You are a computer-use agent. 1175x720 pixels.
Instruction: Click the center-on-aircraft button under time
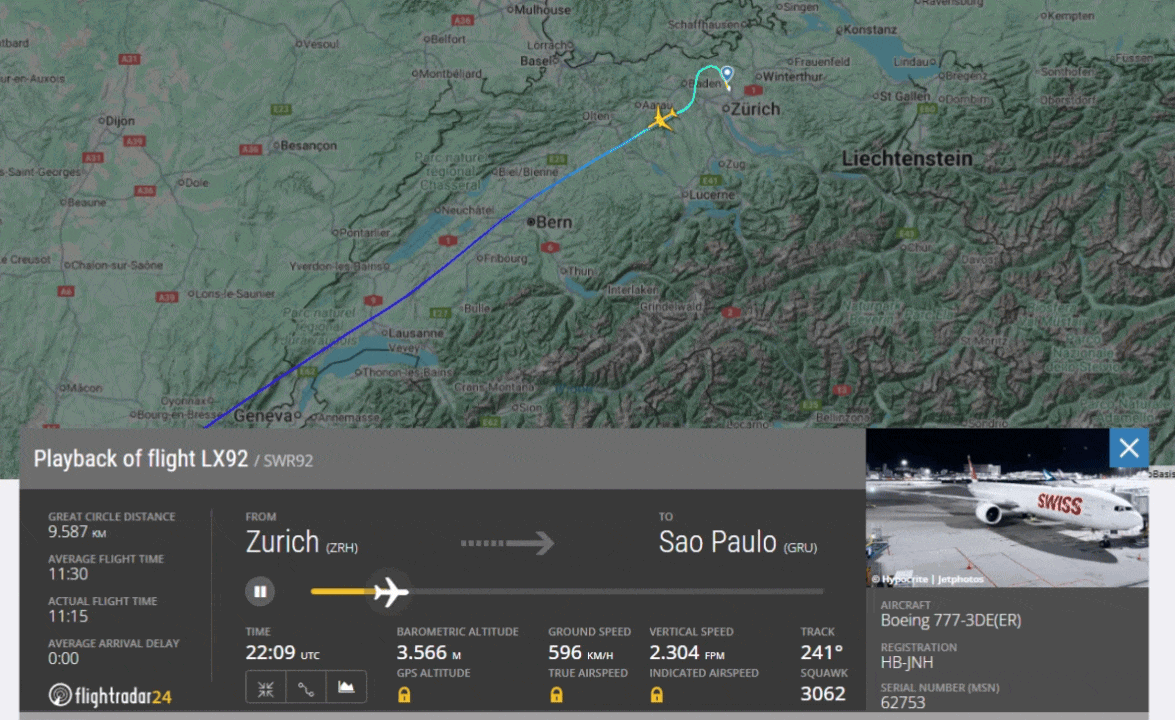[x=266, y=687]
